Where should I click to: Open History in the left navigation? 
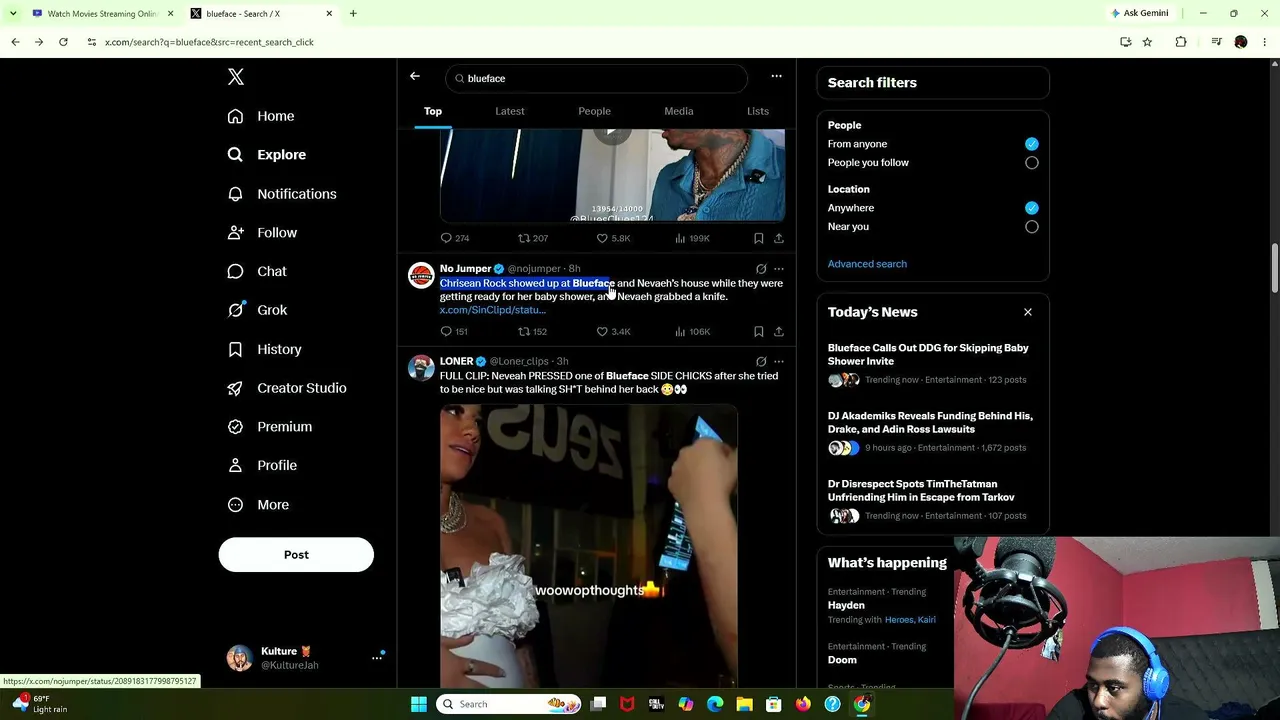pos(264,349)
